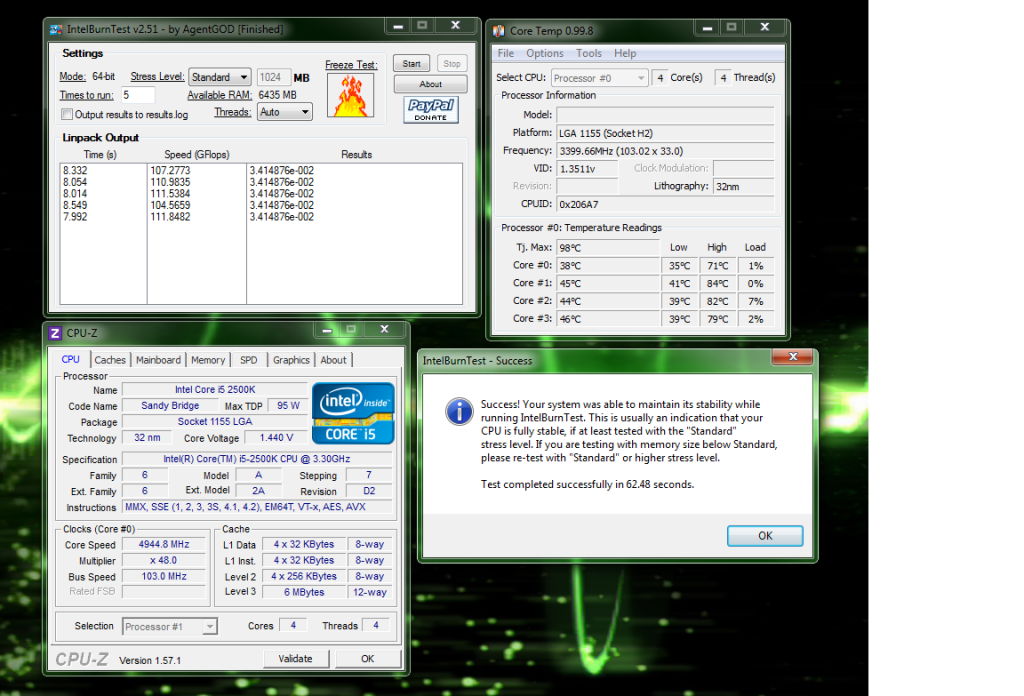Click the PayPal Donate image button
The width and height of the screenshot is (1024, 696).
pos(431,110)
